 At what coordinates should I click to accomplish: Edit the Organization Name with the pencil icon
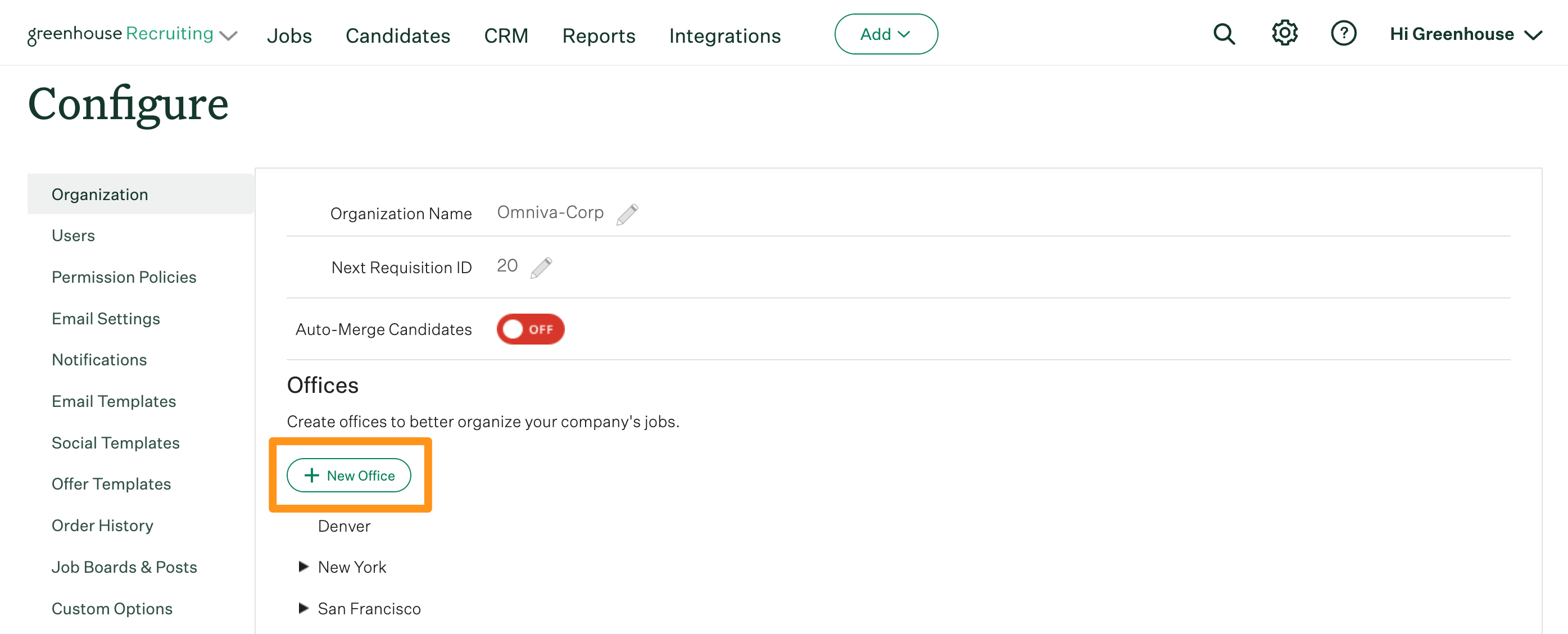[628, 213]
